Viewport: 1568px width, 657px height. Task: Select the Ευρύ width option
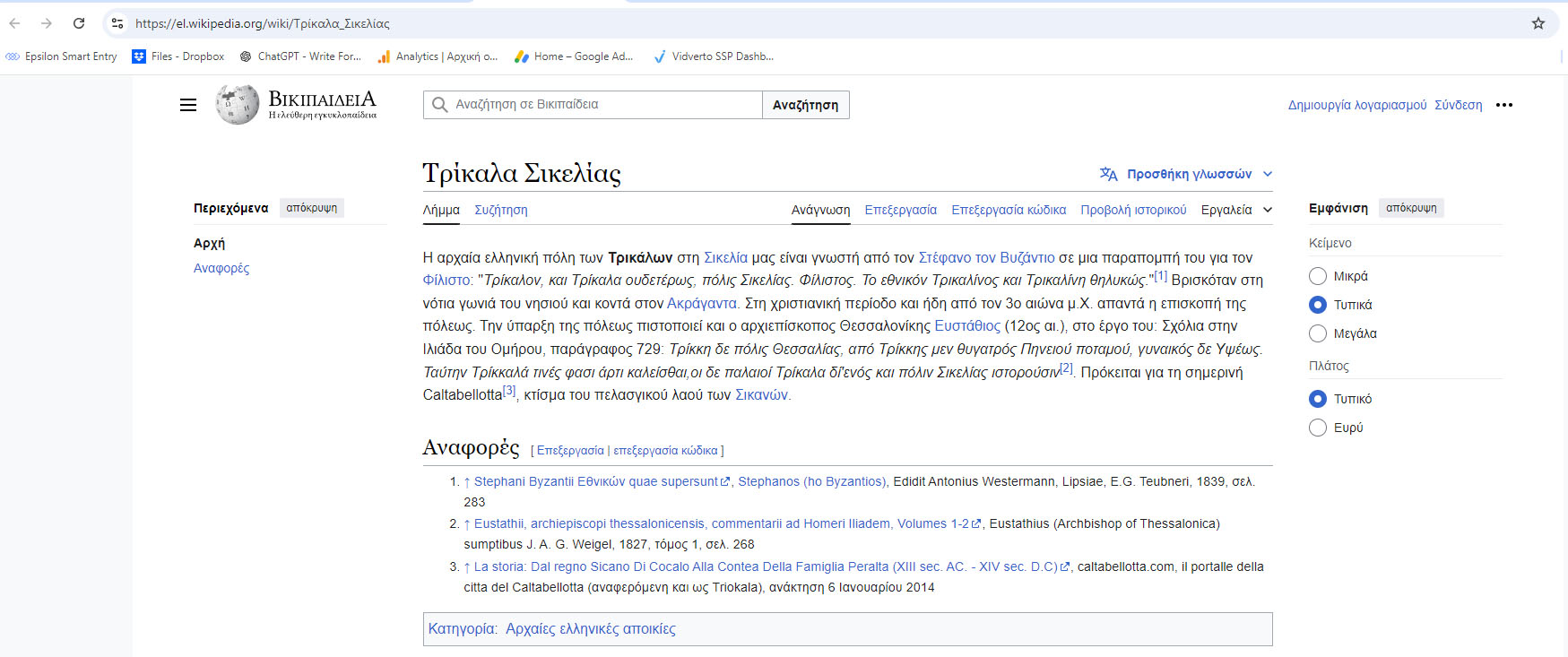(x=1318, y=428)
